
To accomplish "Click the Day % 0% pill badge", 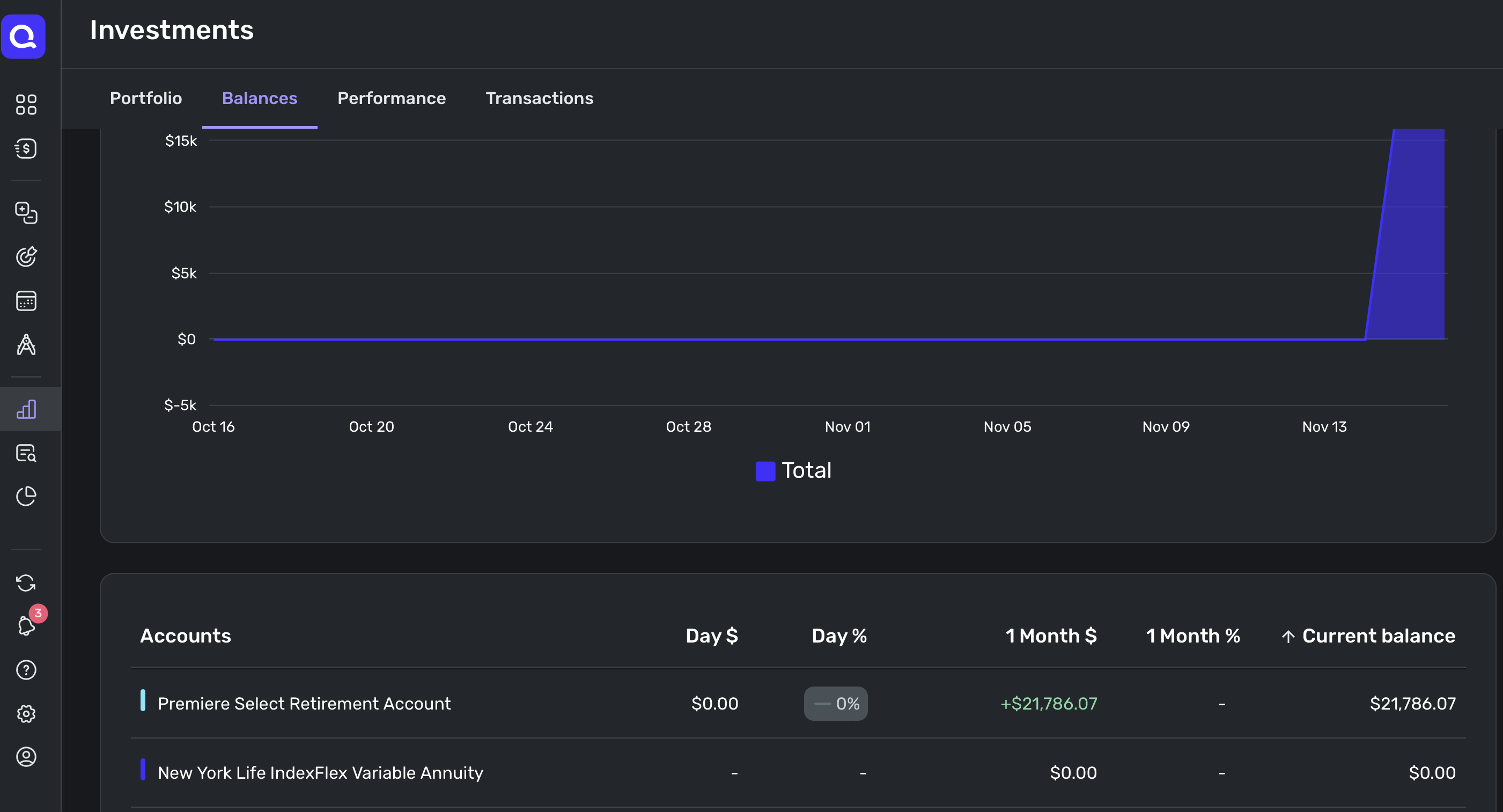I will click(836, 704).
